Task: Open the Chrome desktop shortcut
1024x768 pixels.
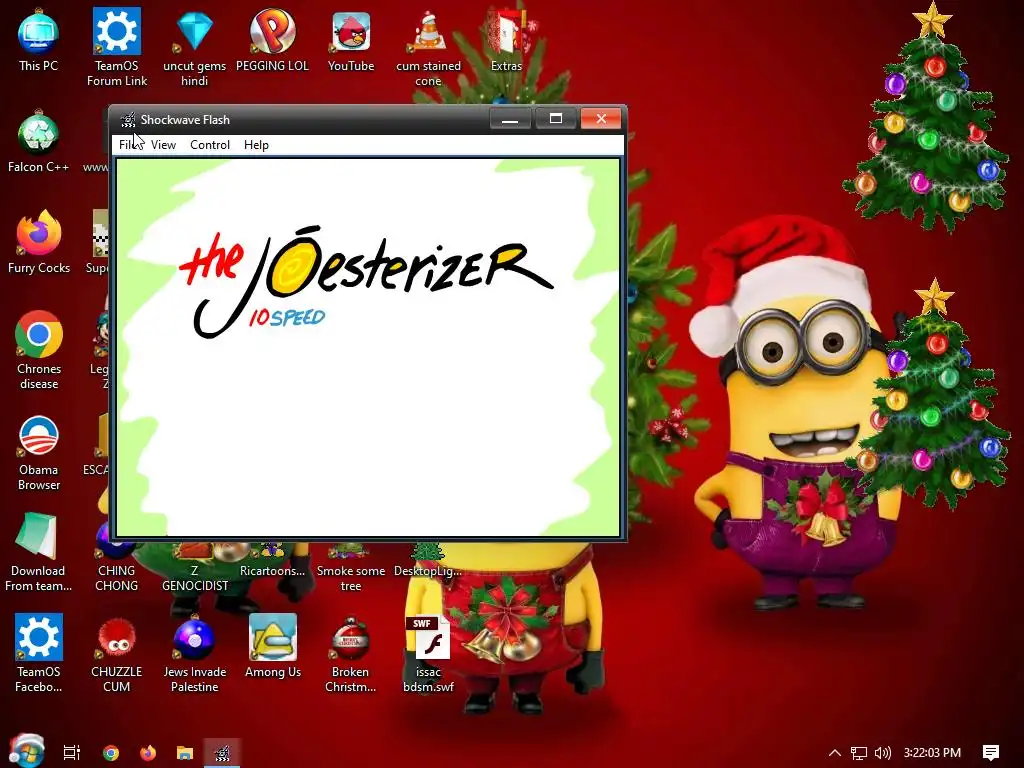Action: click(39, 351)
